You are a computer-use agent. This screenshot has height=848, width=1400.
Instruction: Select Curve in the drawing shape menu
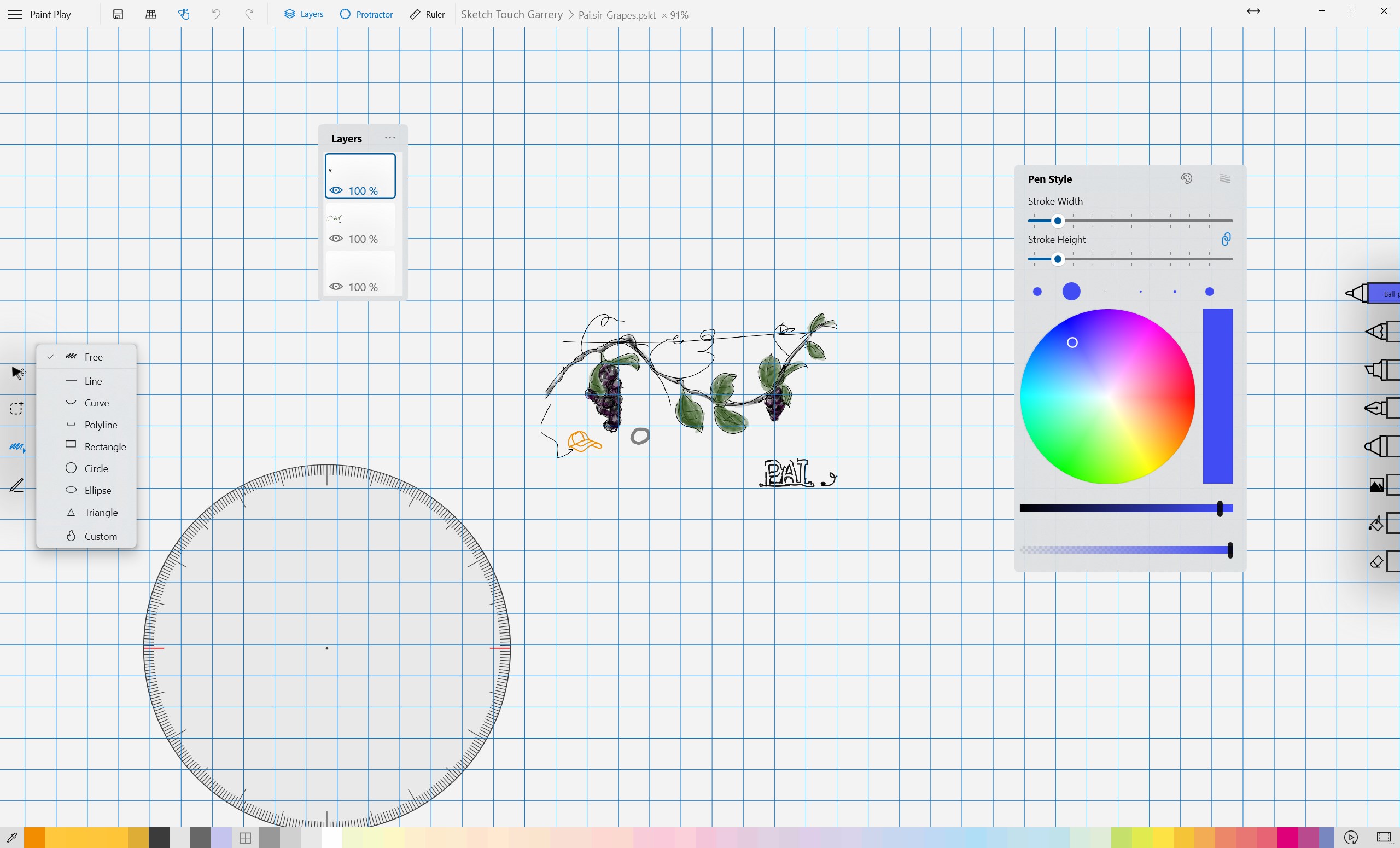tap(97, 403)
